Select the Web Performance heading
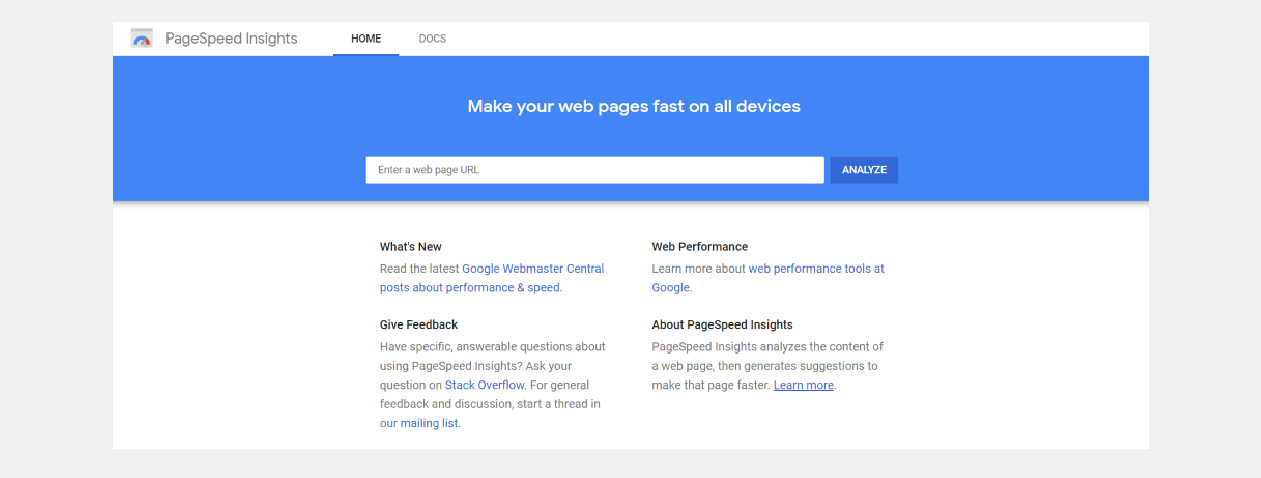The height and width of the screenshot is (478, 1261). pos(699,247)
